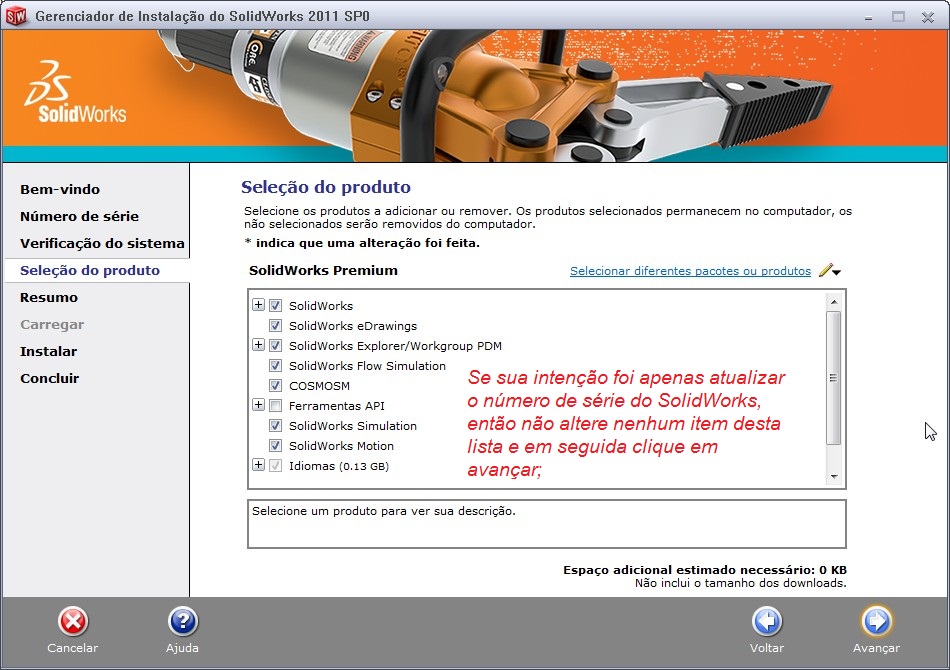Go to Número de série step
This screenshot has height=670, width=950.
click(79, 216)
